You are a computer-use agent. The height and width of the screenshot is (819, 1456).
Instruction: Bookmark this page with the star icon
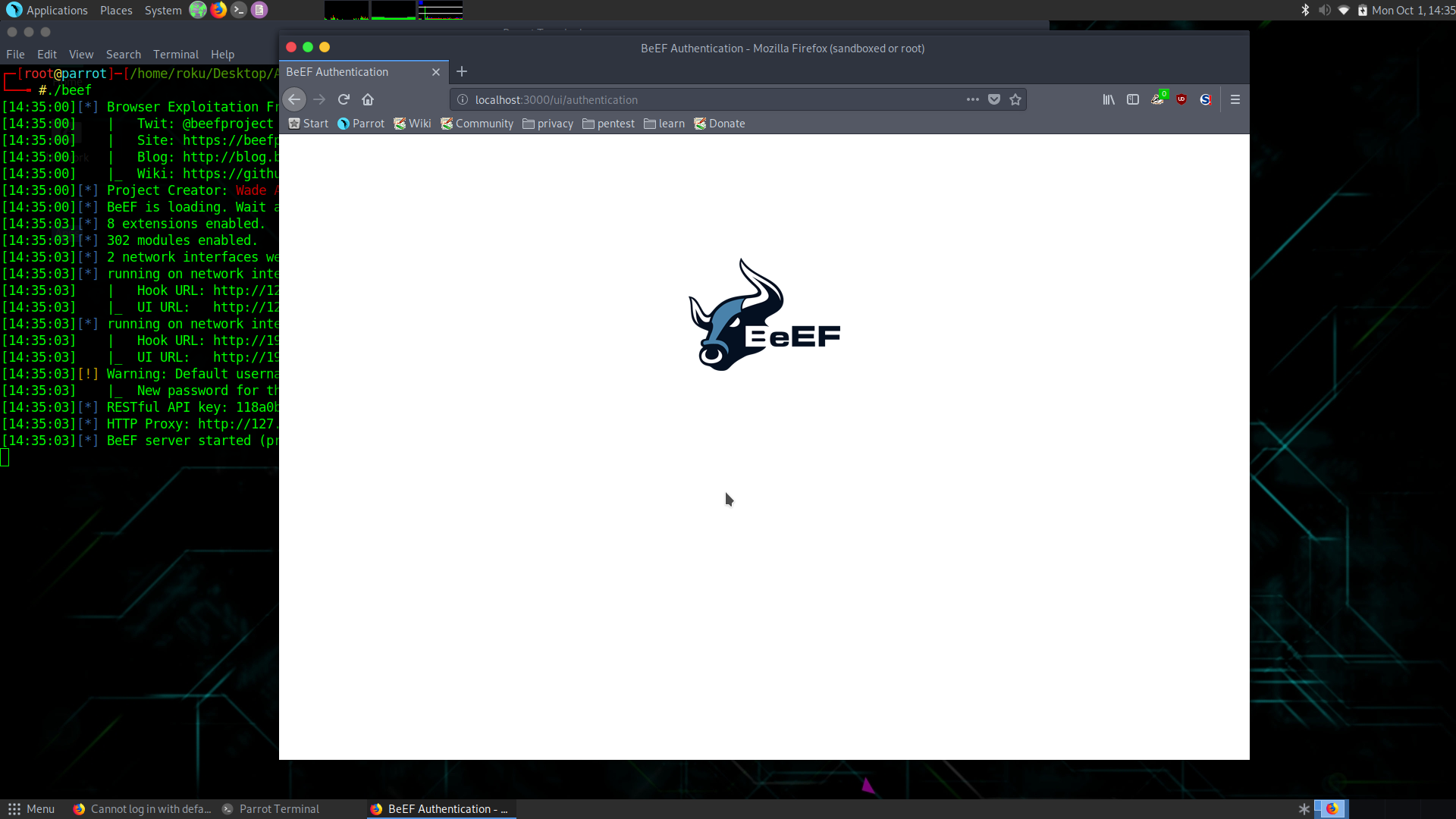pos(1015,99)
